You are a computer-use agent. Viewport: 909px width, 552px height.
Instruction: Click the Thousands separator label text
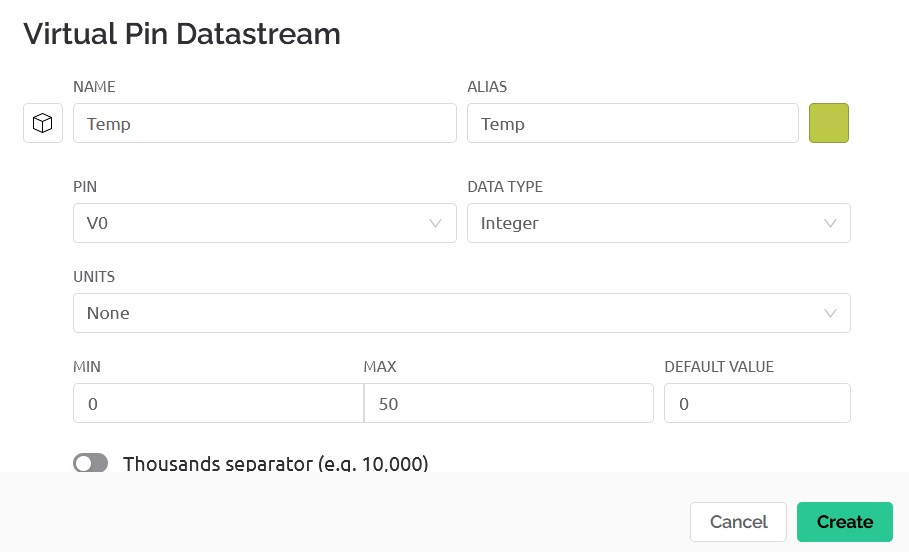(x=275, y=464)
